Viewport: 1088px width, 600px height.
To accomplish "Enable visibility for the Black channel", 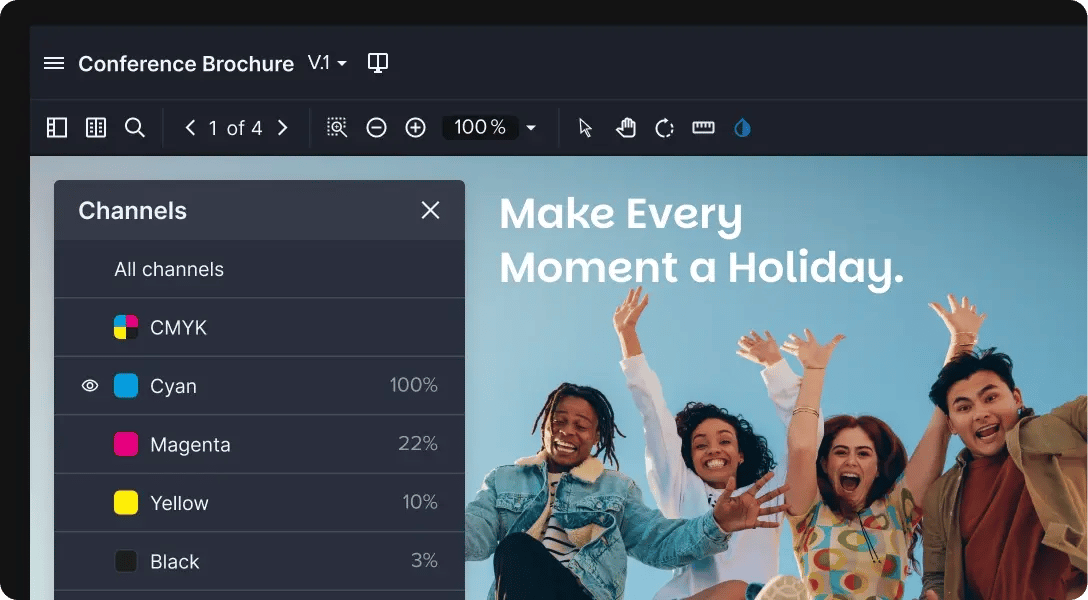I will coord(90,561).
